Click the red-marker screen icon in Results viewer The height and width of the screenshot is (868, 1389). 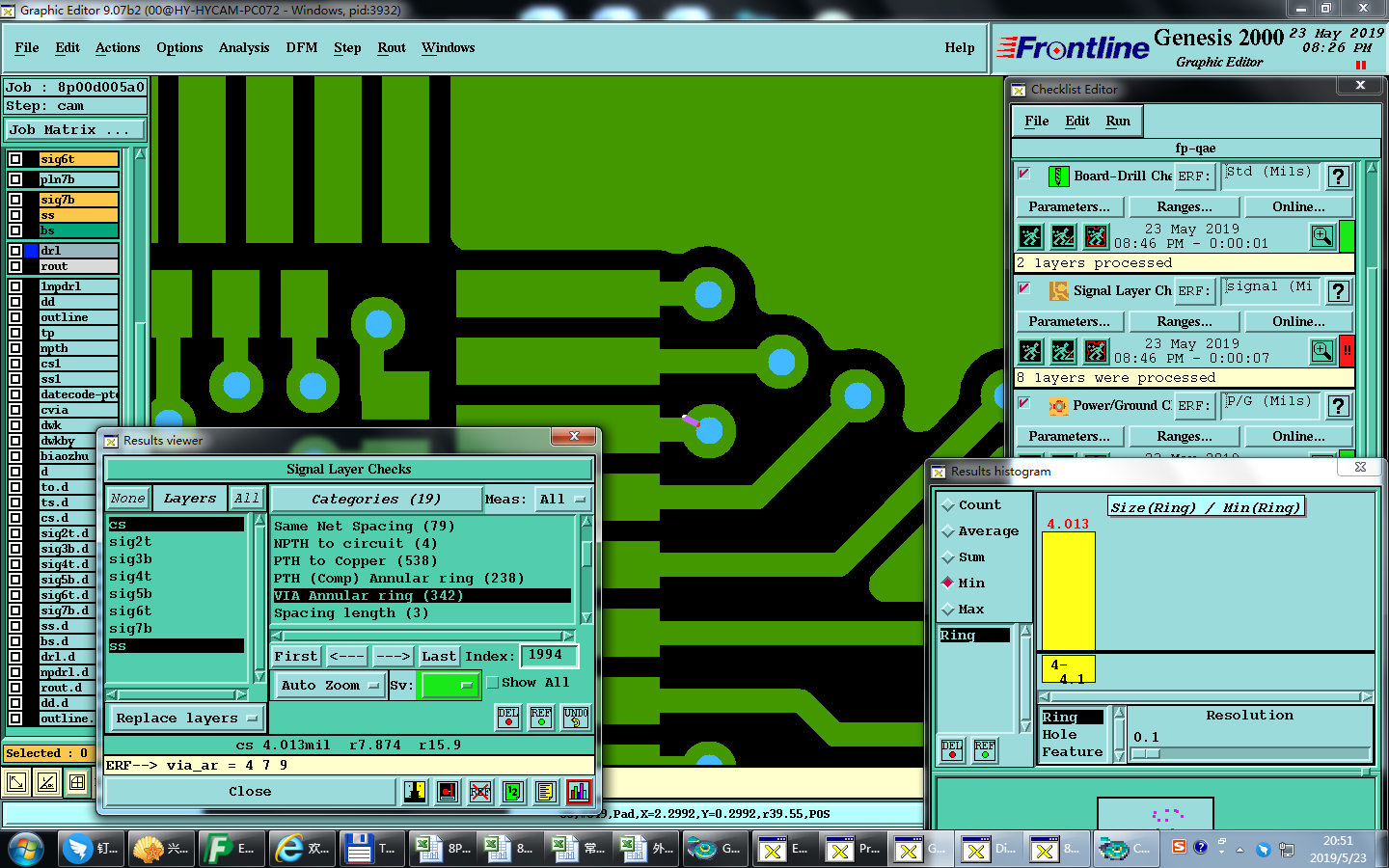[448, 792]
